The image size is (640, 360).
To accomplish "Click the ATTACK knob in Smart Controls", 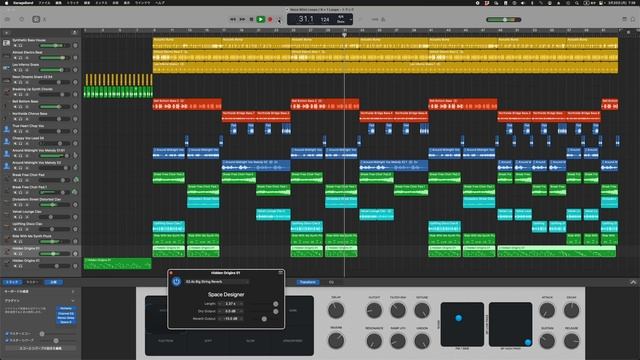I will point(547,311).
